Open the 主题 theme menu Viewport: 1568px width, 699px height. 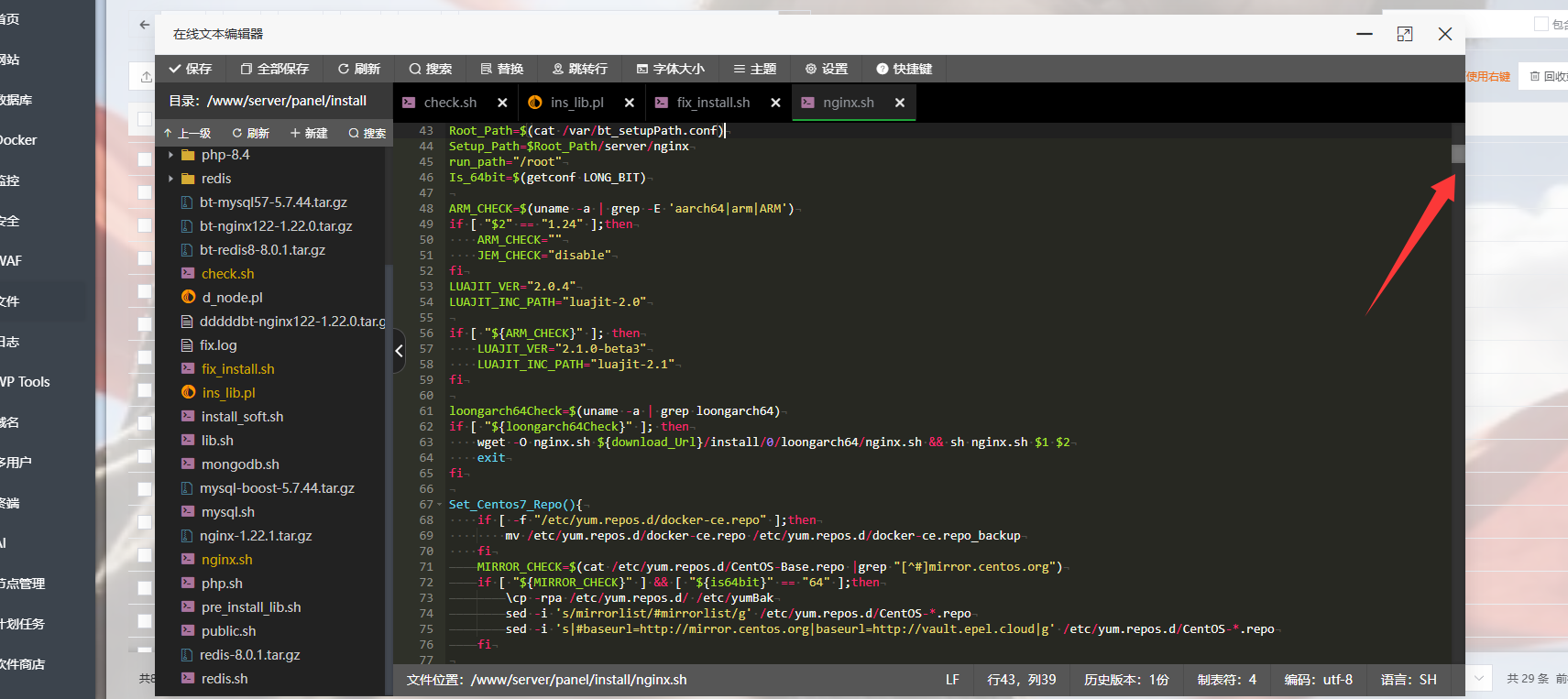754,69
